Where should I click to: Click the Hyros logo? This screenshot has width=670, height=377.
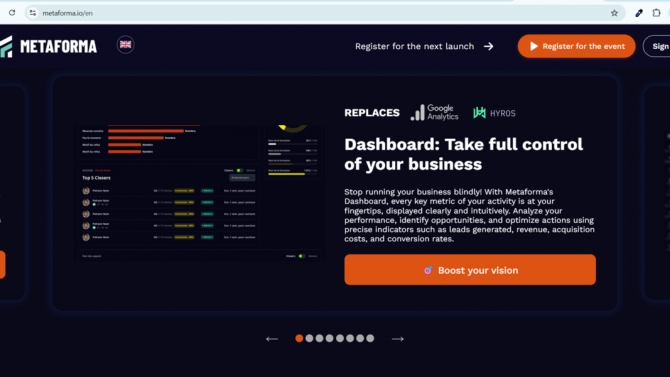494,113
